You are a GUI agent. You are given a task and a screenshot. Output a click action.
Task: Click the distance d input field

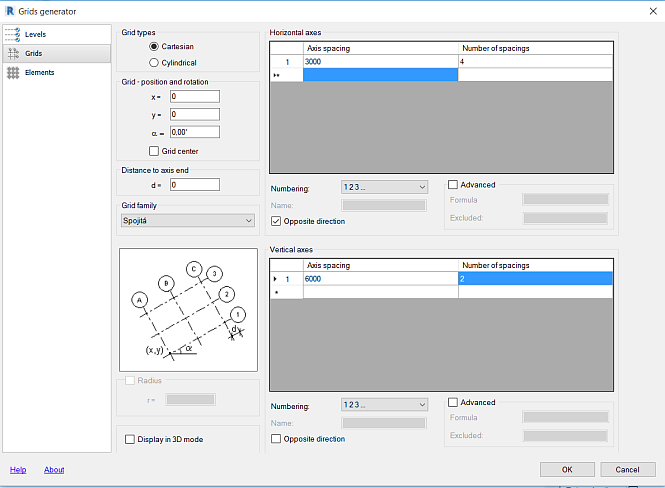tap(193, 185)
